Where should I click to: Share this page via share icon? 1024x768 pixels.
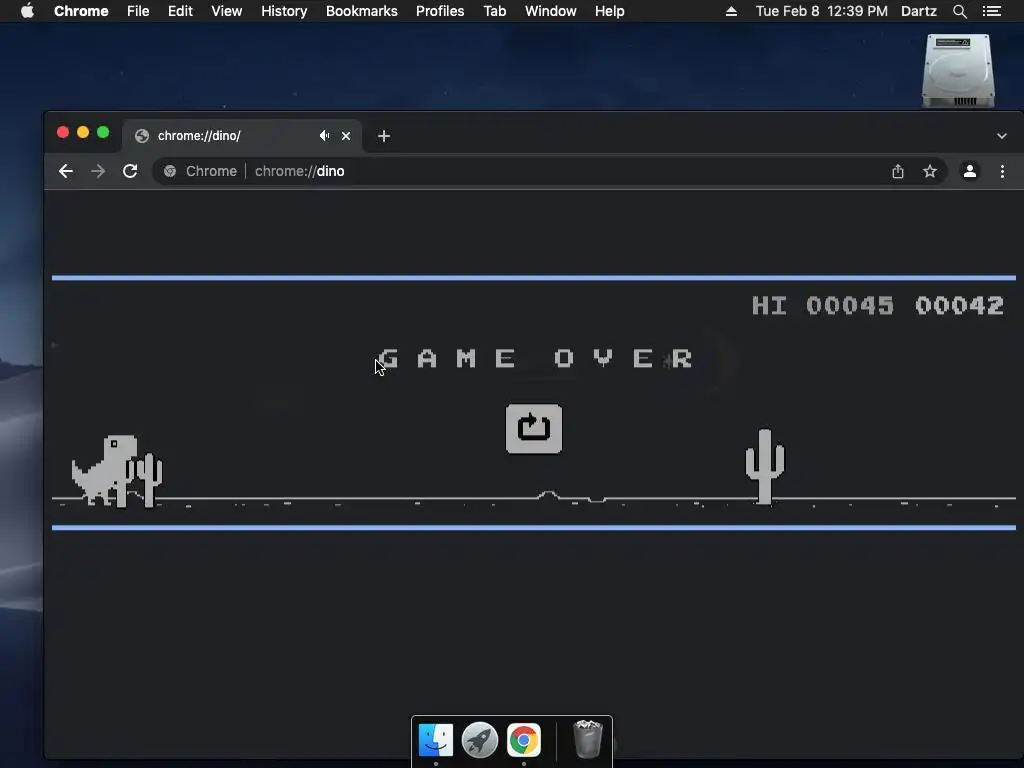point(898,171)
